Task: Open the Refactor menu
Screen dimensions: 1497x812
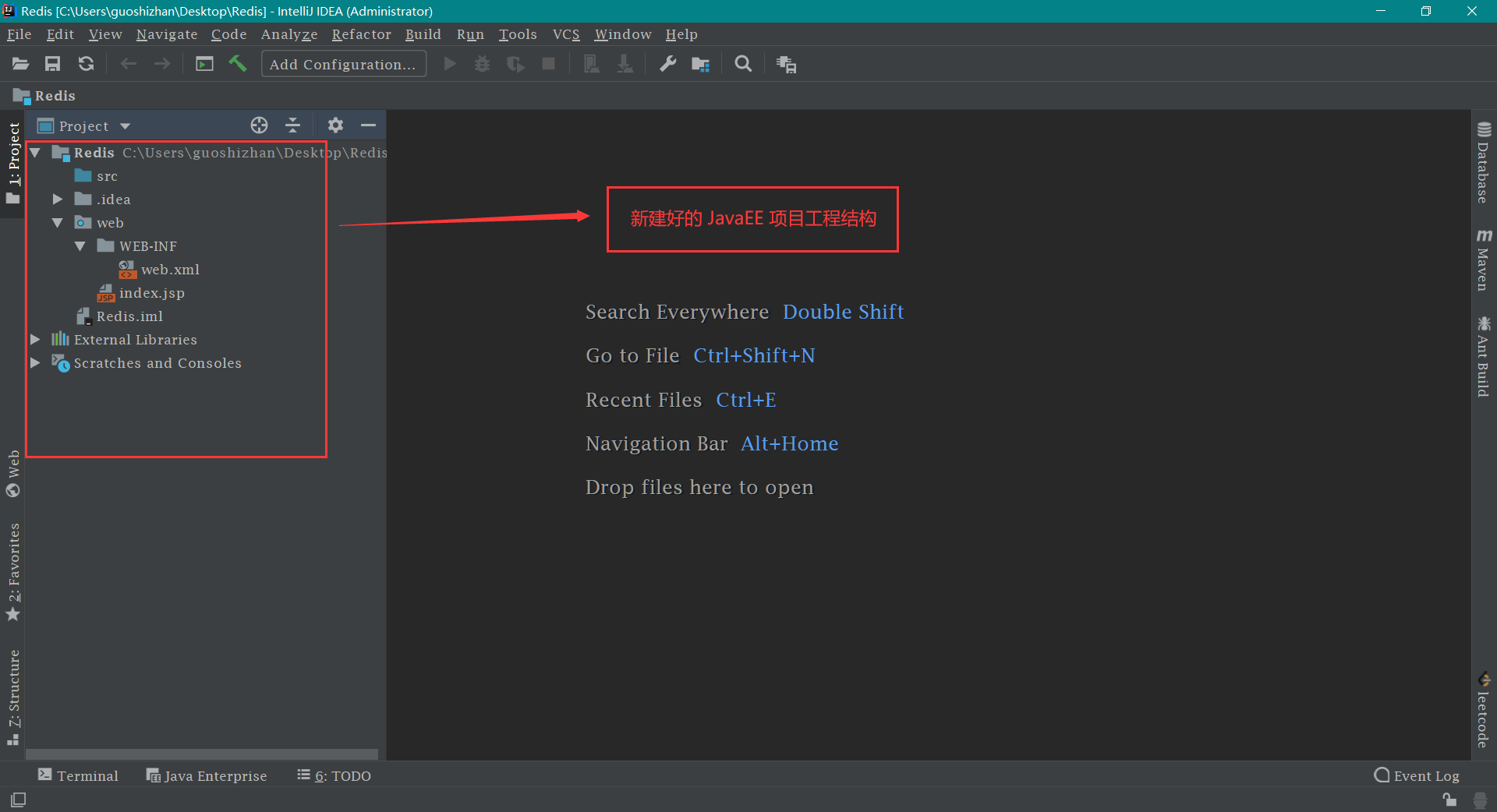Action: click(x=361, y=34)
